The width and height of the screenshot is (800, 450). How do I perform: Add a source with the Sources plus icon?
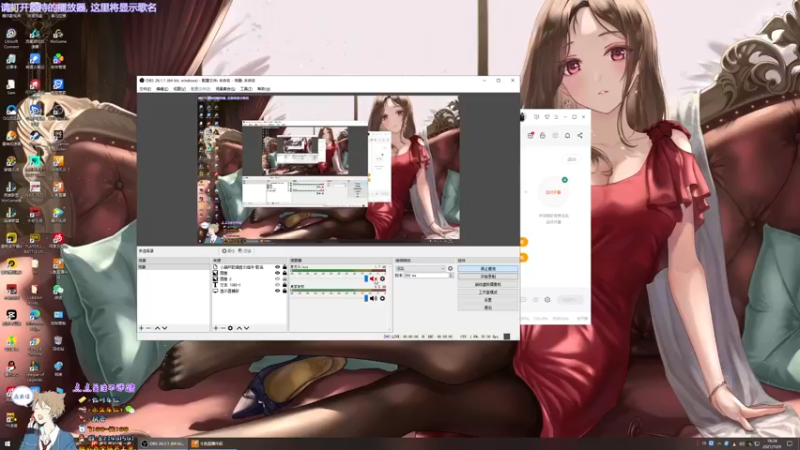216,328
